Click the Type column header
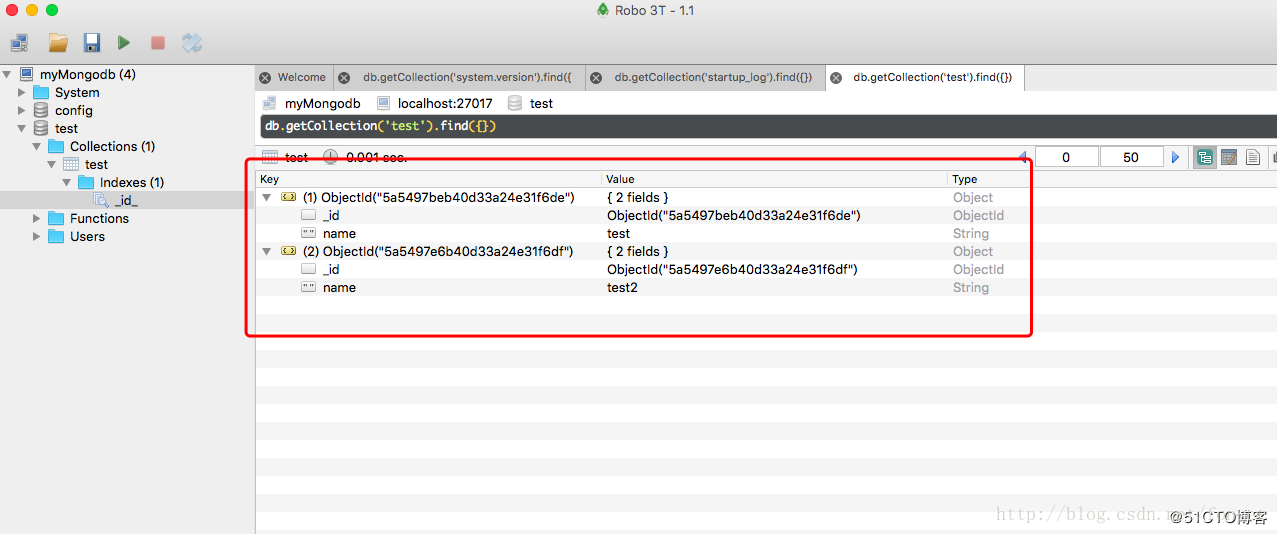 988,179
